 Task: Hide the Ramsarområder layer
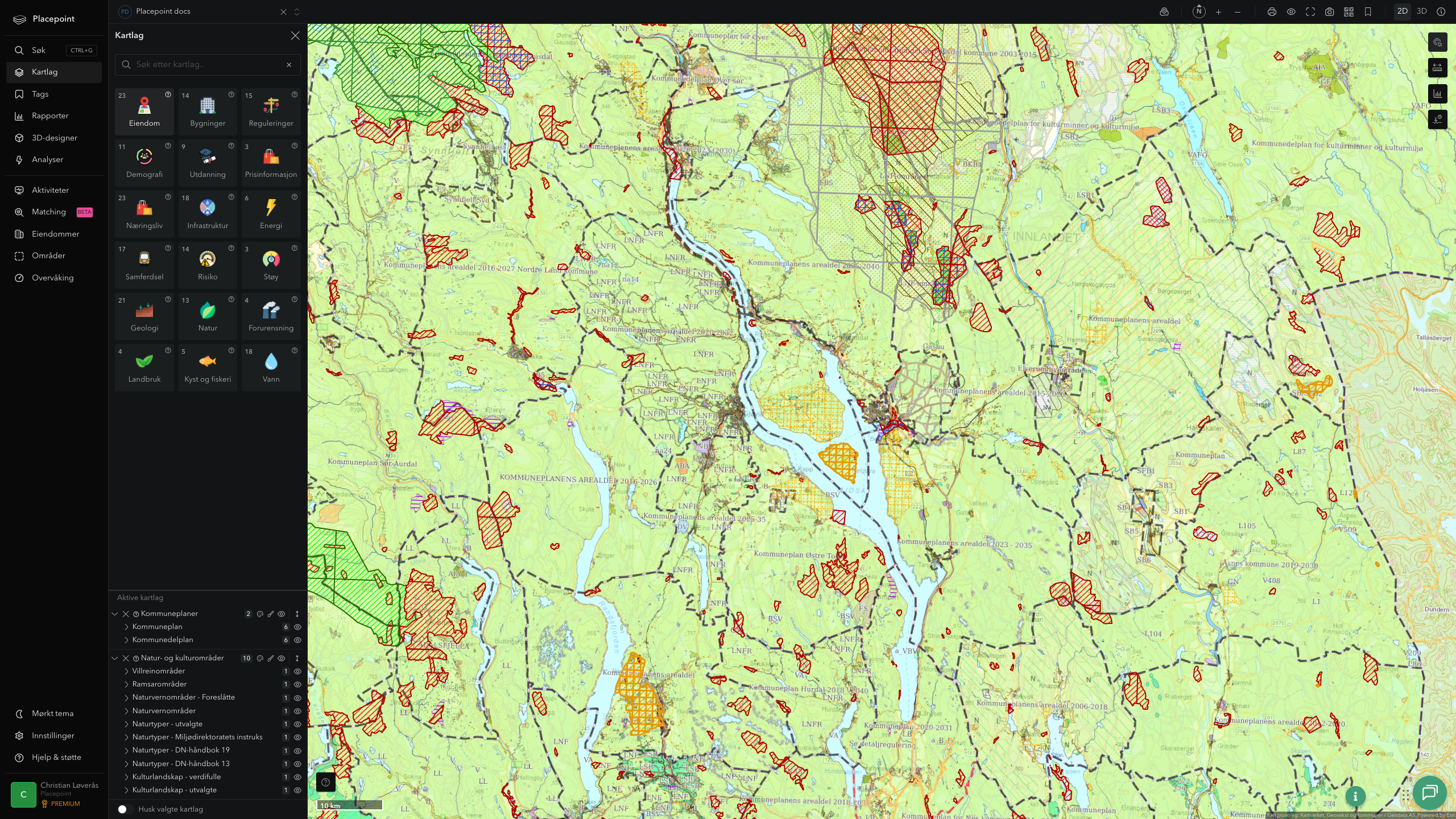pyautogui.click(x=297, y=685)
